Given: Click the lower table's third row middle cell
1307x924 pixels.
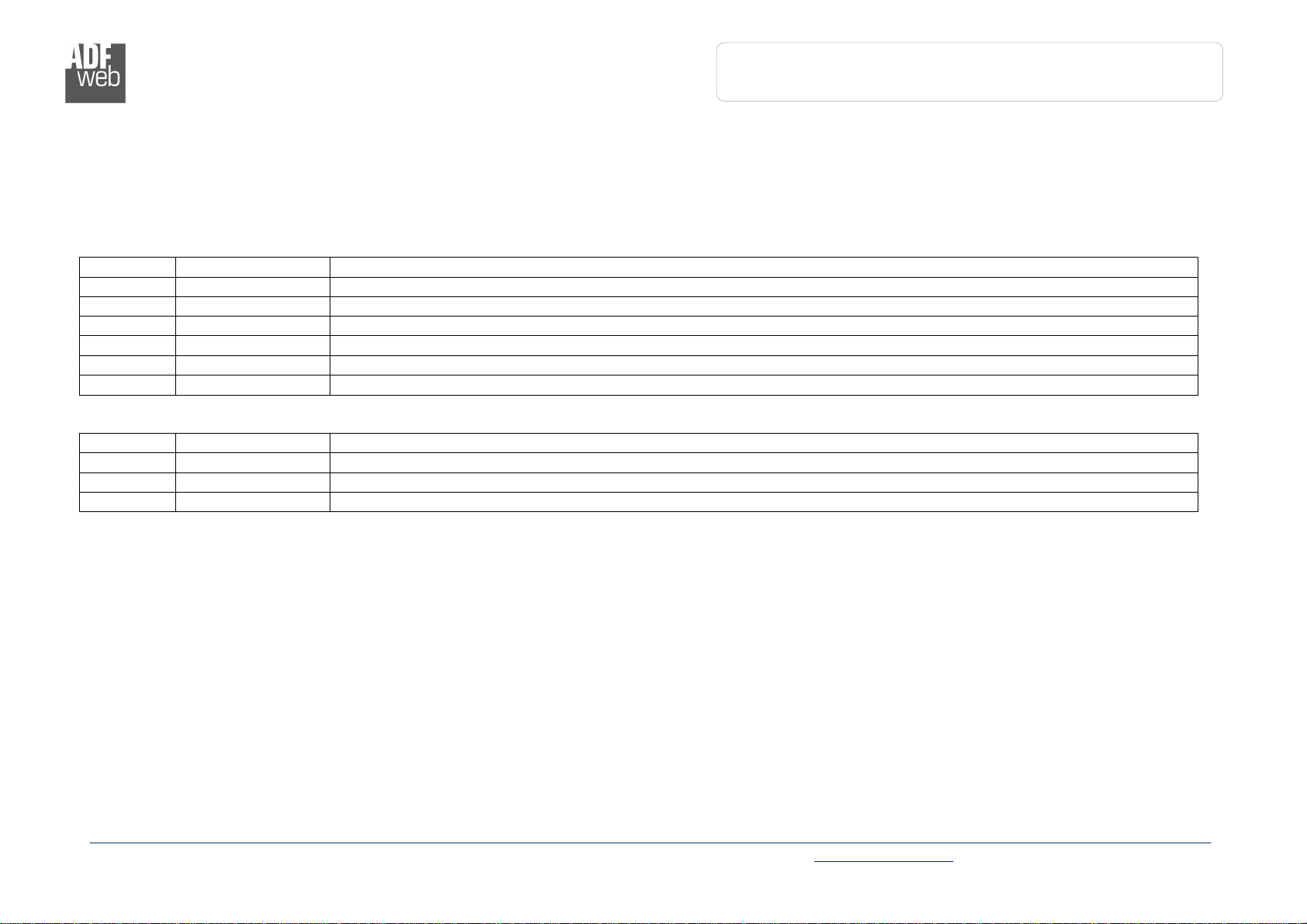Looking at the screenshot, I should point(253,482).
